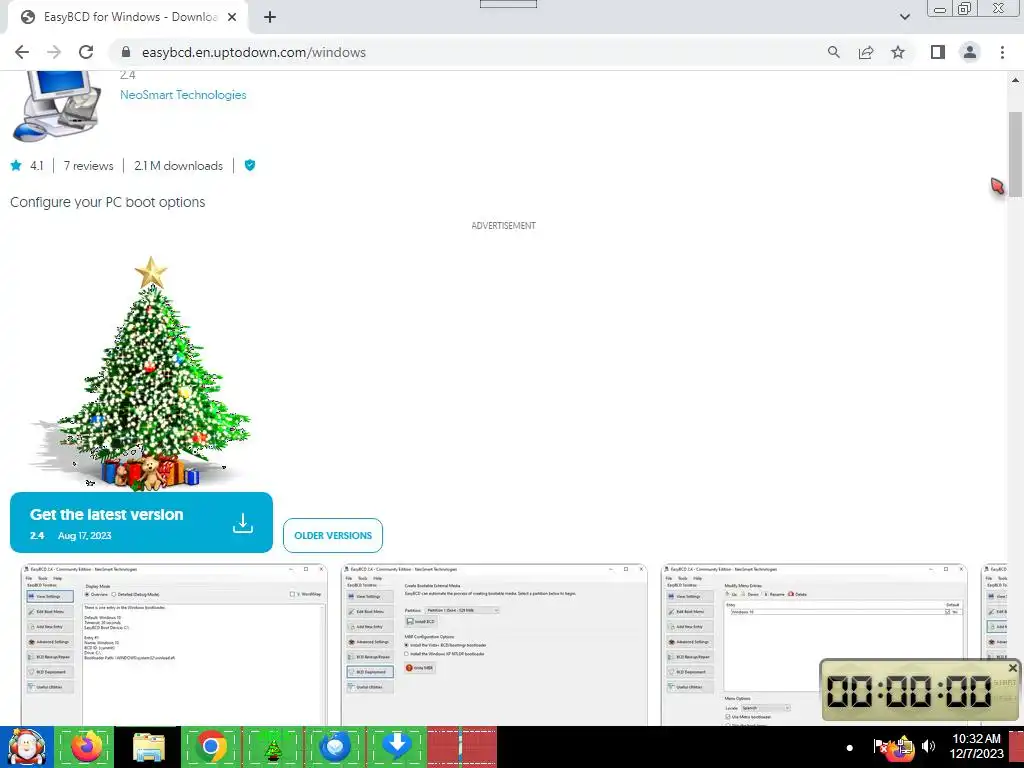Reload the current page
The height and width of the screenshot is (768, 1024).
point(86,52)
